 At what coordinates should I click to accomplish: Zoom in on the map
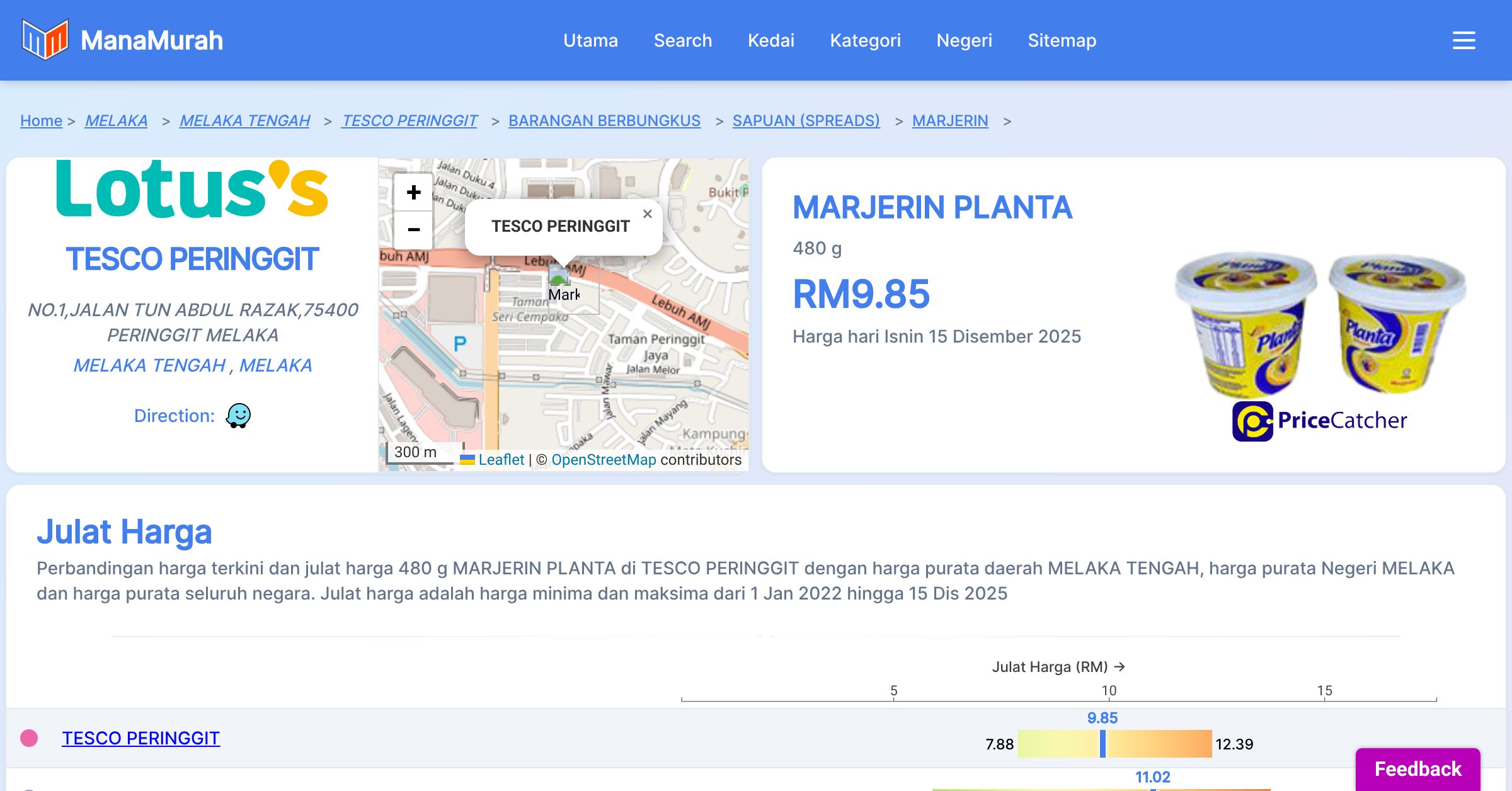[413, 192]
